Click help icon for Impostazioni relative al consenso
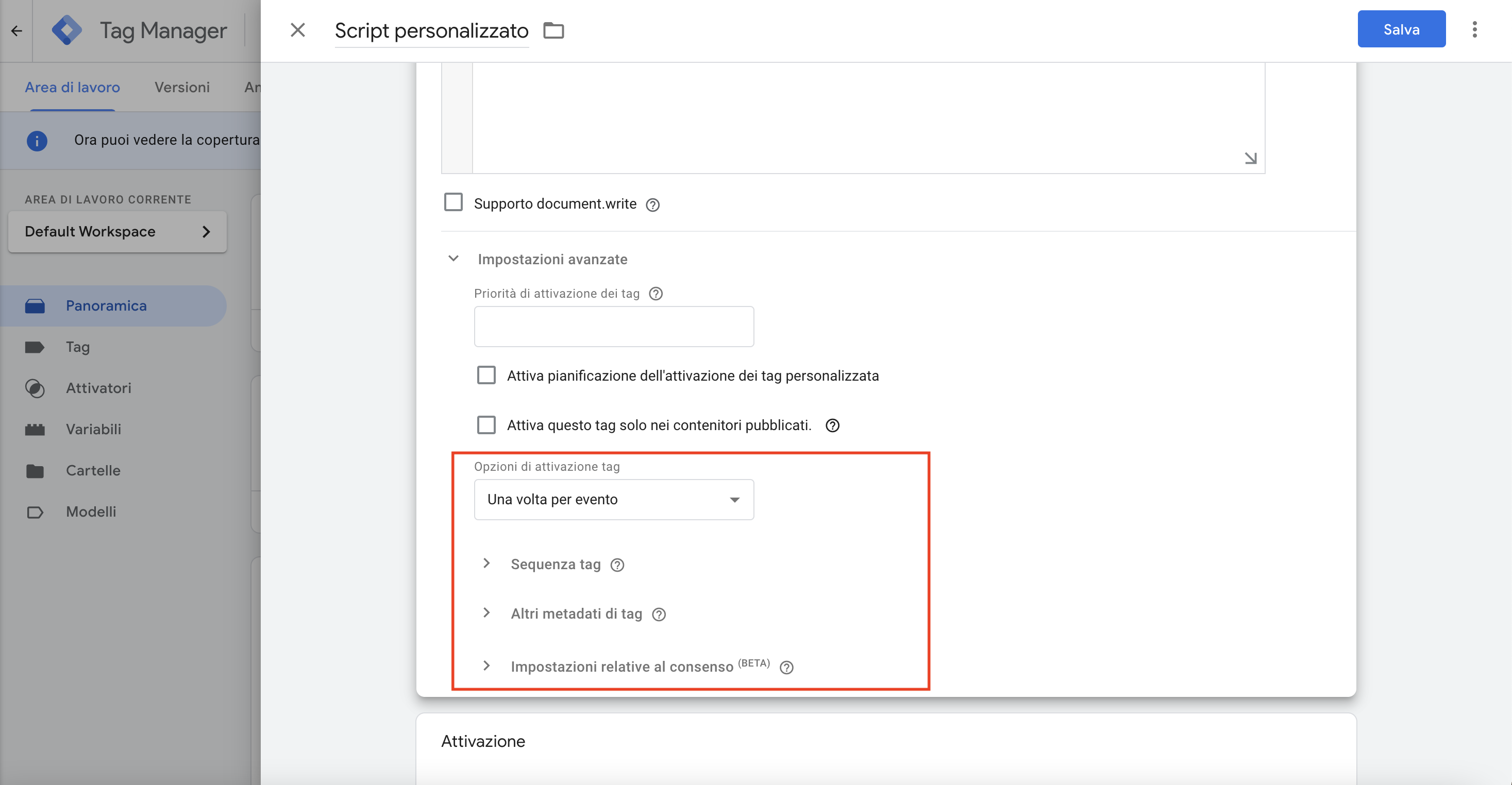Image resolution: width=1512 pixels, height=785 pixels. pyautogui.click(x=786, y=668)
